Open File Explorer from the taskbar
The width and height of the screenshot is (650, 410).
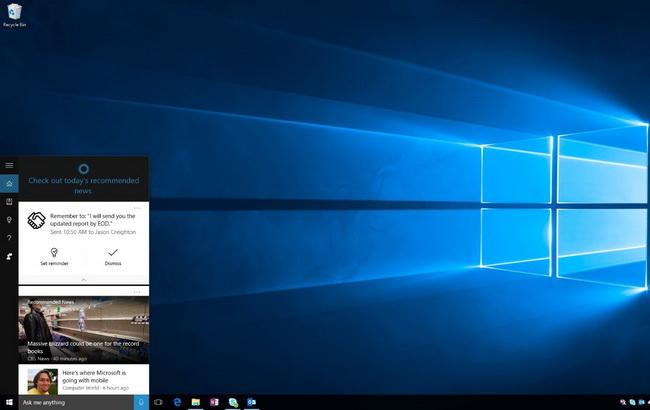tap(196, 402)
